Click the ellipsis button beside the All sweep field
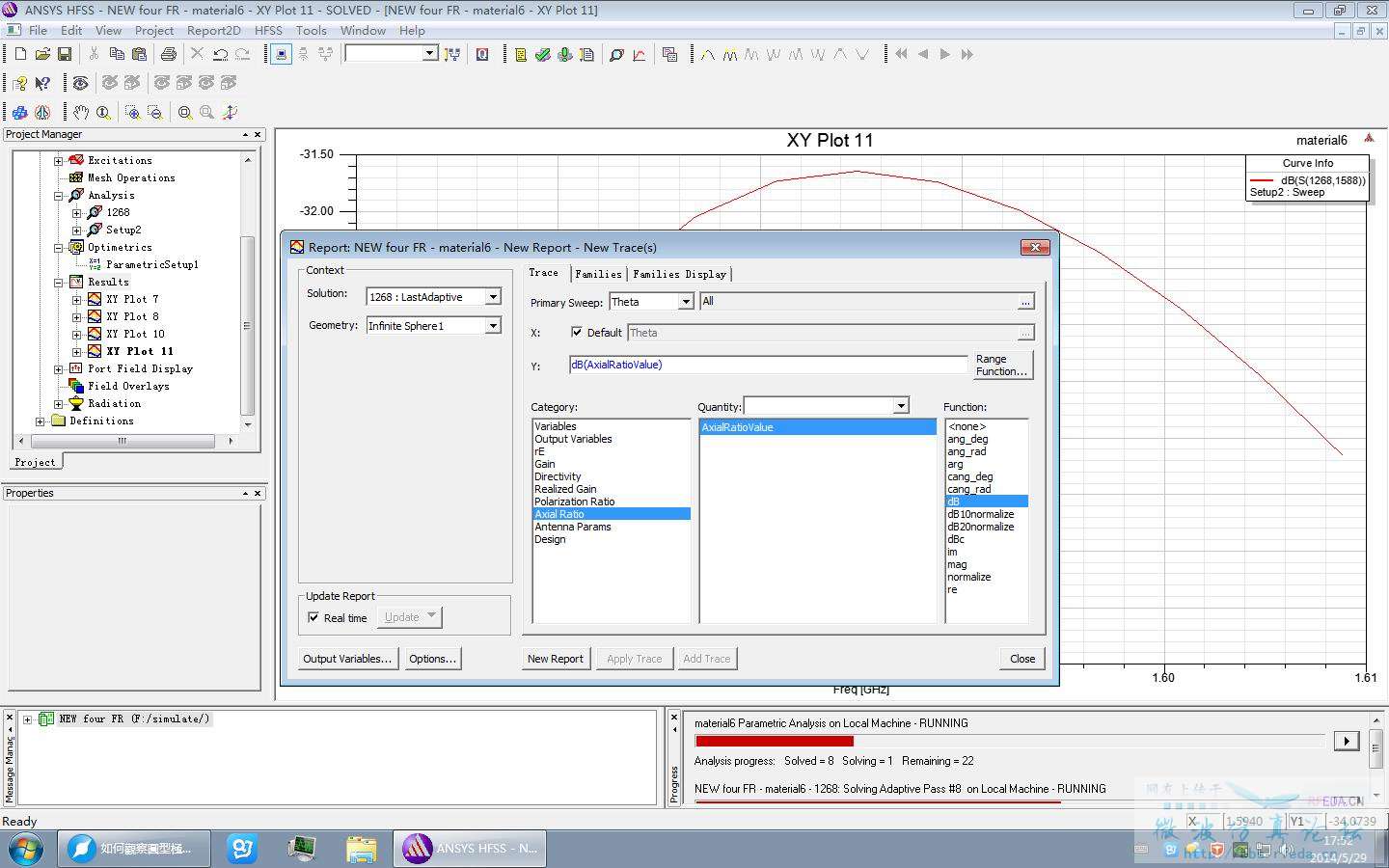 (x=1025, y=302)
